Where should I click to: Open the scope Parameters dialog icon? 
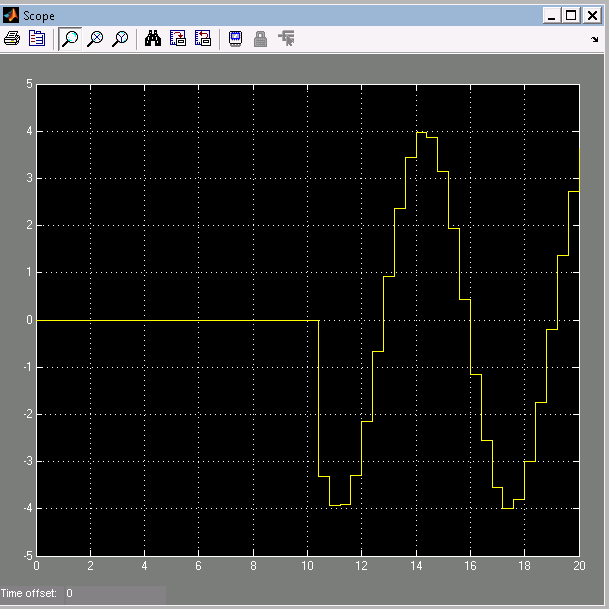click(37, 38)
